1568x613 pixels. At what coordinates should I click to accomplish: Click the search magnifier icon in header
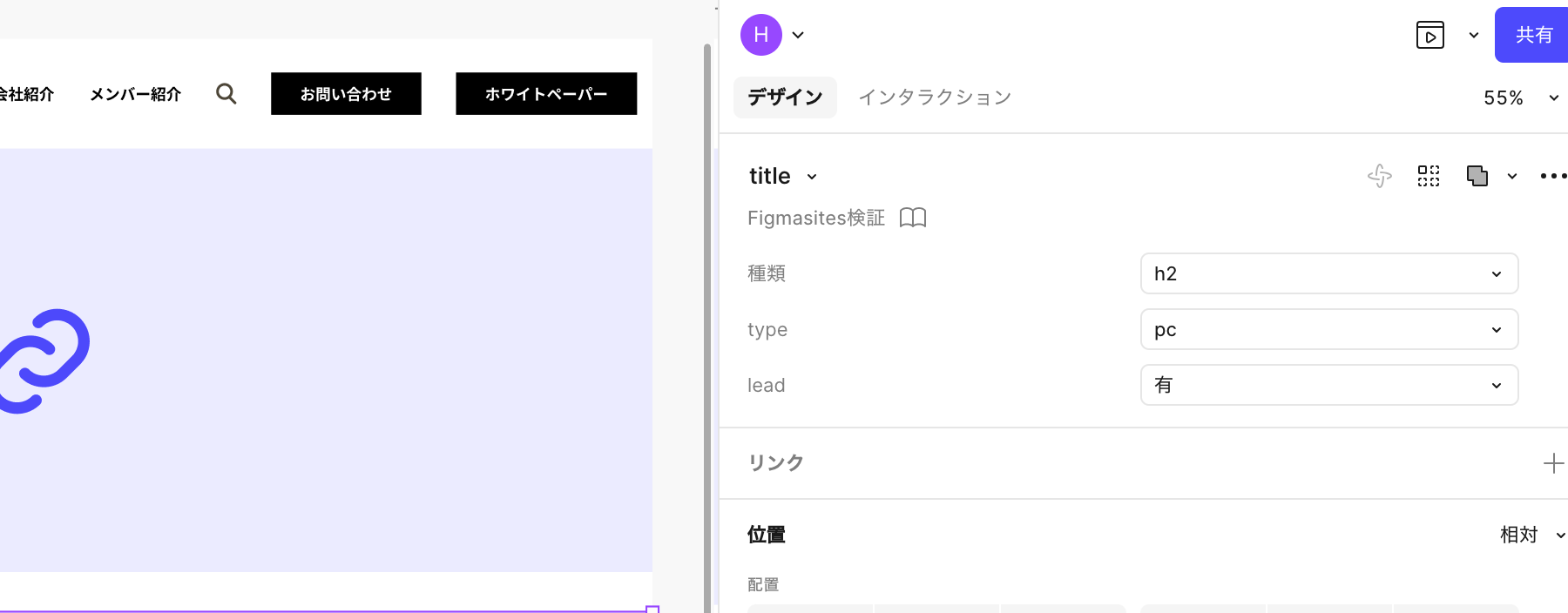(226, 94)
